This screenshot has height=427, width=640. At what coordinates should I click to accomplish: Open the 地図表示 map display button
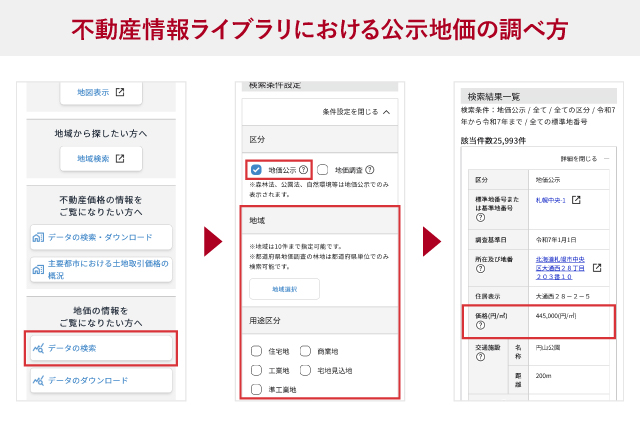[x=101, y=93]
